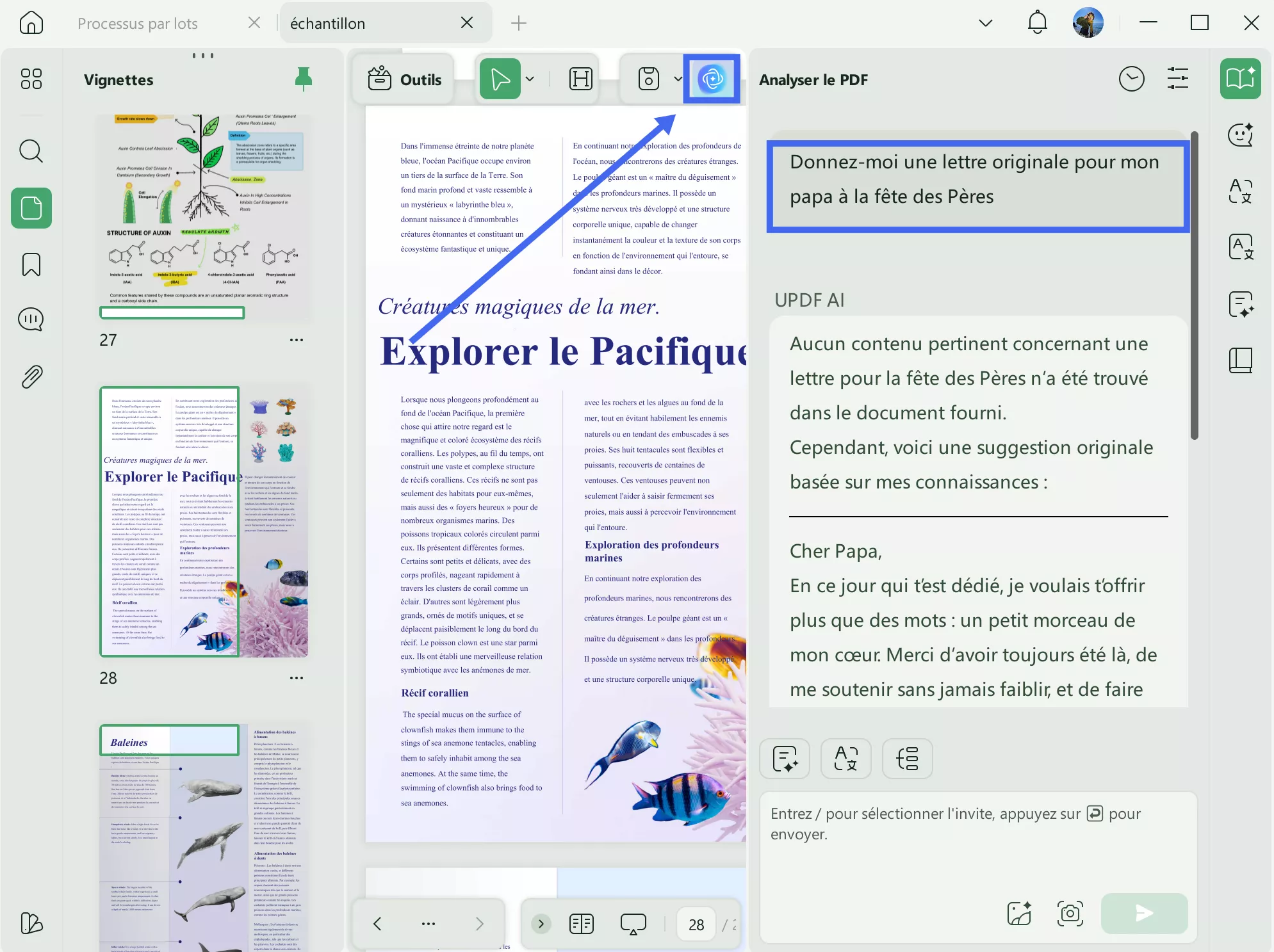Image resolution: width=1274 pixels, height=952 pixels.
Task: Click the search magnifier in left sidebar
Action: (x=31, y=151)
